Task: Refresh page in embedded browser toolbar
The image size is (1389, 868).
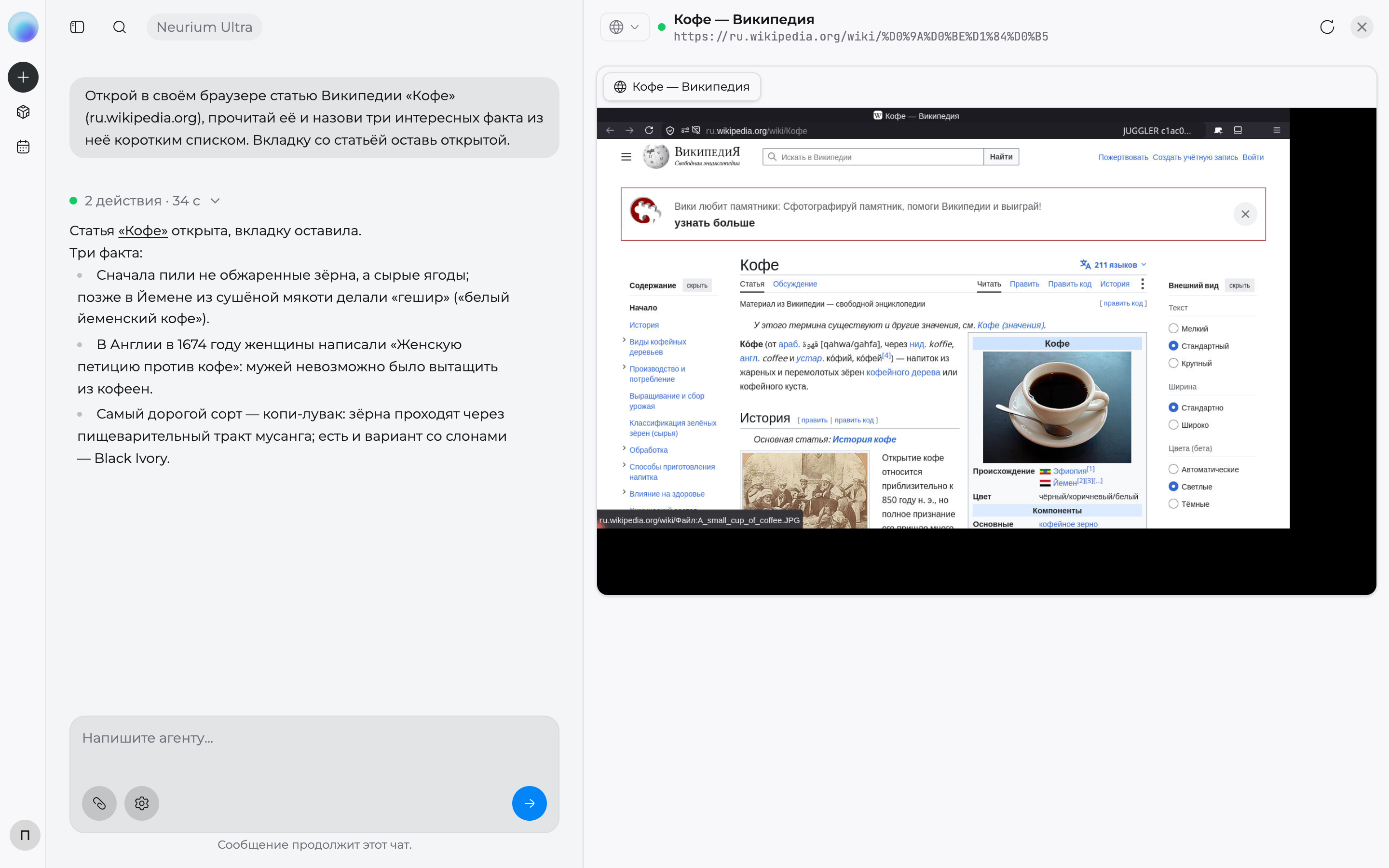Action: tap(649, 130)
